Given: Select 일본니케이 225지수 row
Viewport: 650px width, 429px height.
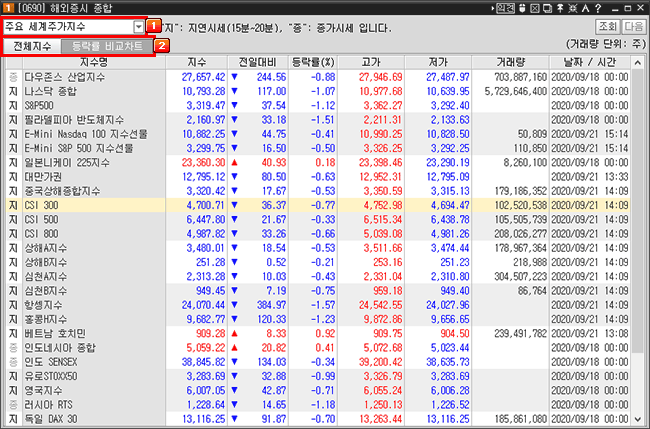Looking at the screenshot, I should click(318, 162).
